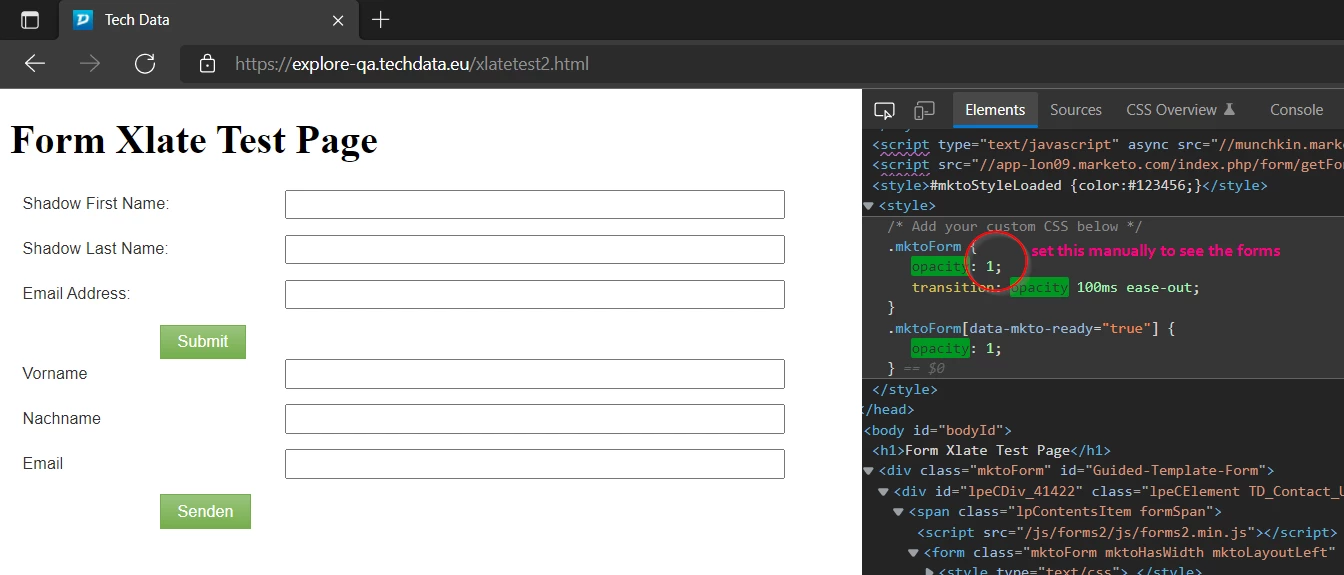The image size is (1344, 575).
Task: Click the green Senden button
Action: tap(205, 511)
